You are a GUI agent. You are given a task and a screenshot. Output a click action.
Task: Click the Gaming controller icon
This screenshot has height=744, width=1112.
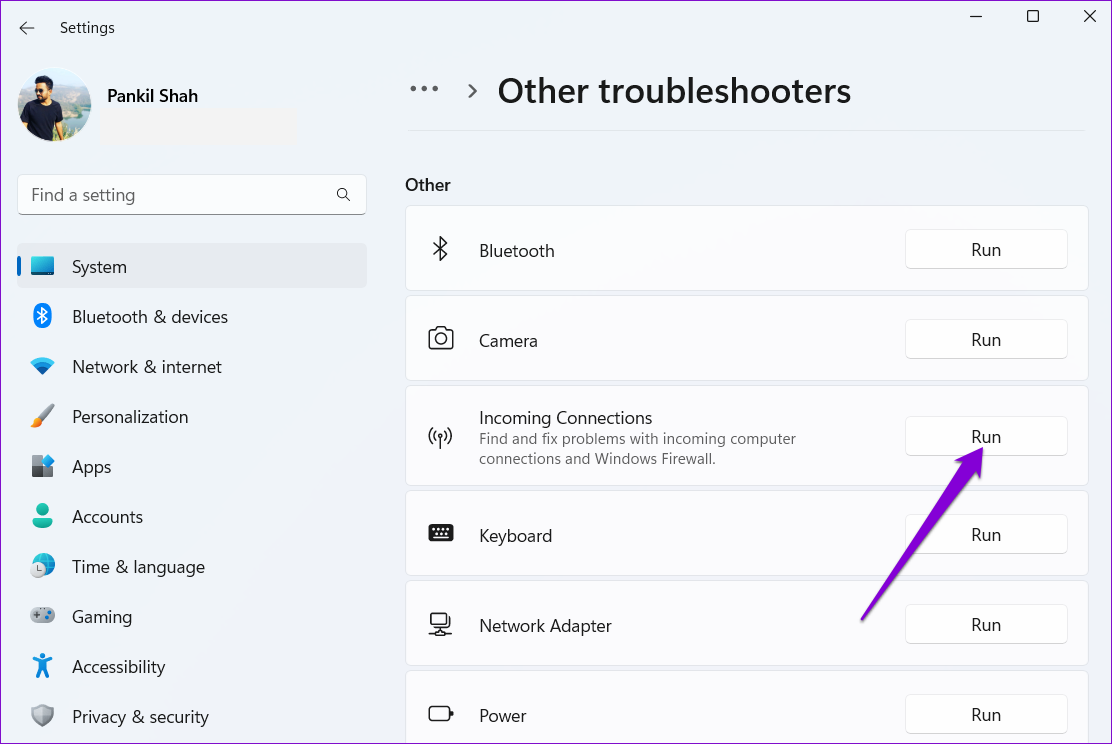43,615
